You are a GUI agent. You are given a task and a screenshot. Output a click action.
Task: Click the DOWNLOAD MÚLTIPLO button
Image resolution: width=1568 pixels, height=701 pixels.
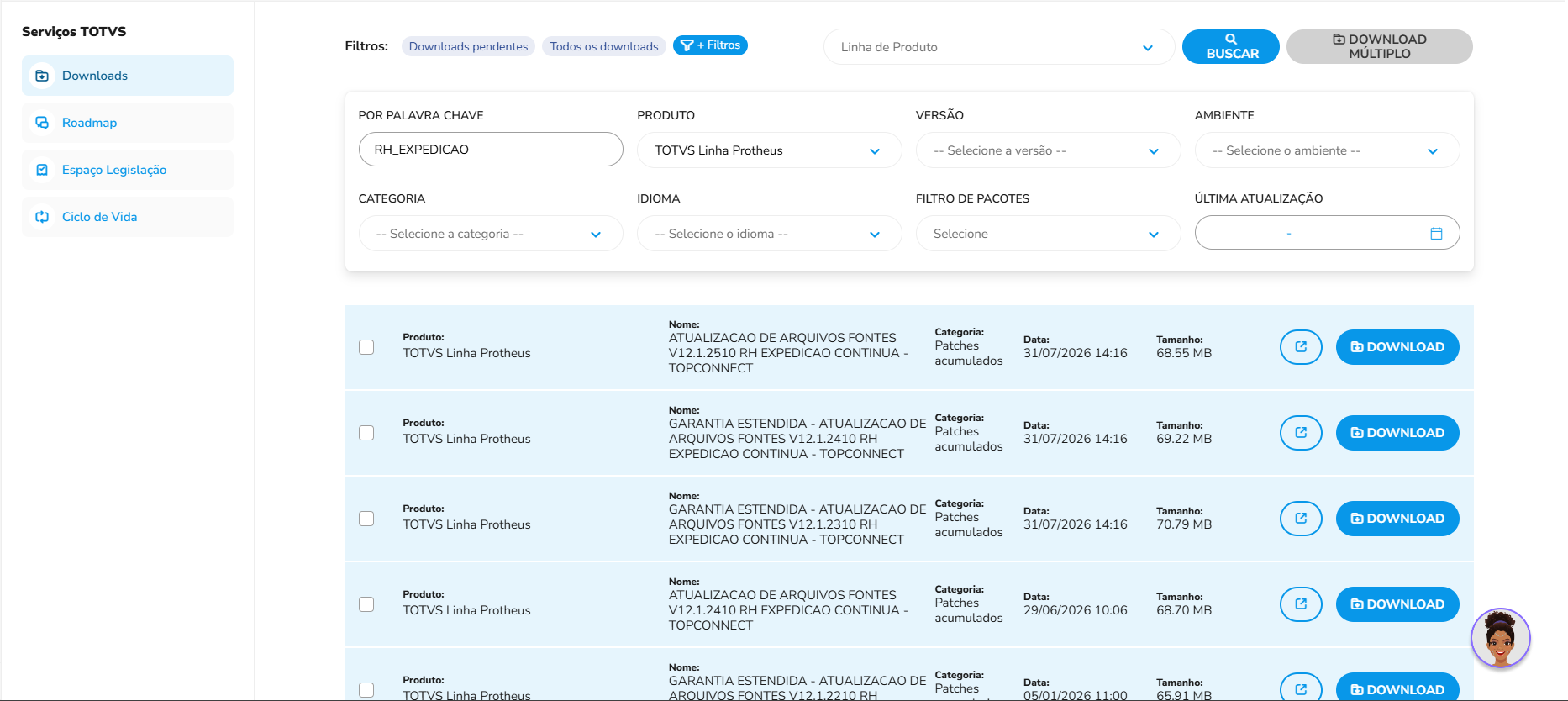coord(1380,46)
